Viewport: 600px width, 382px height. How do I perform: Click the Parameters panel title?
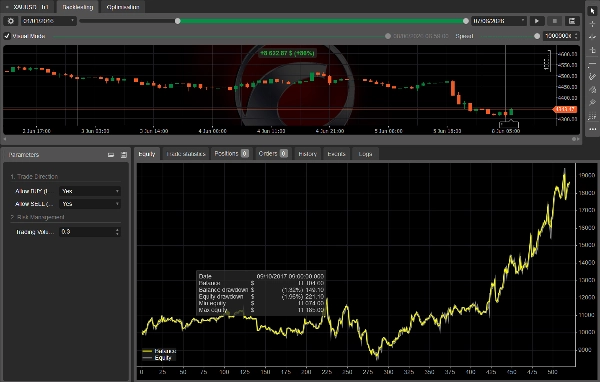pos(24,155)
